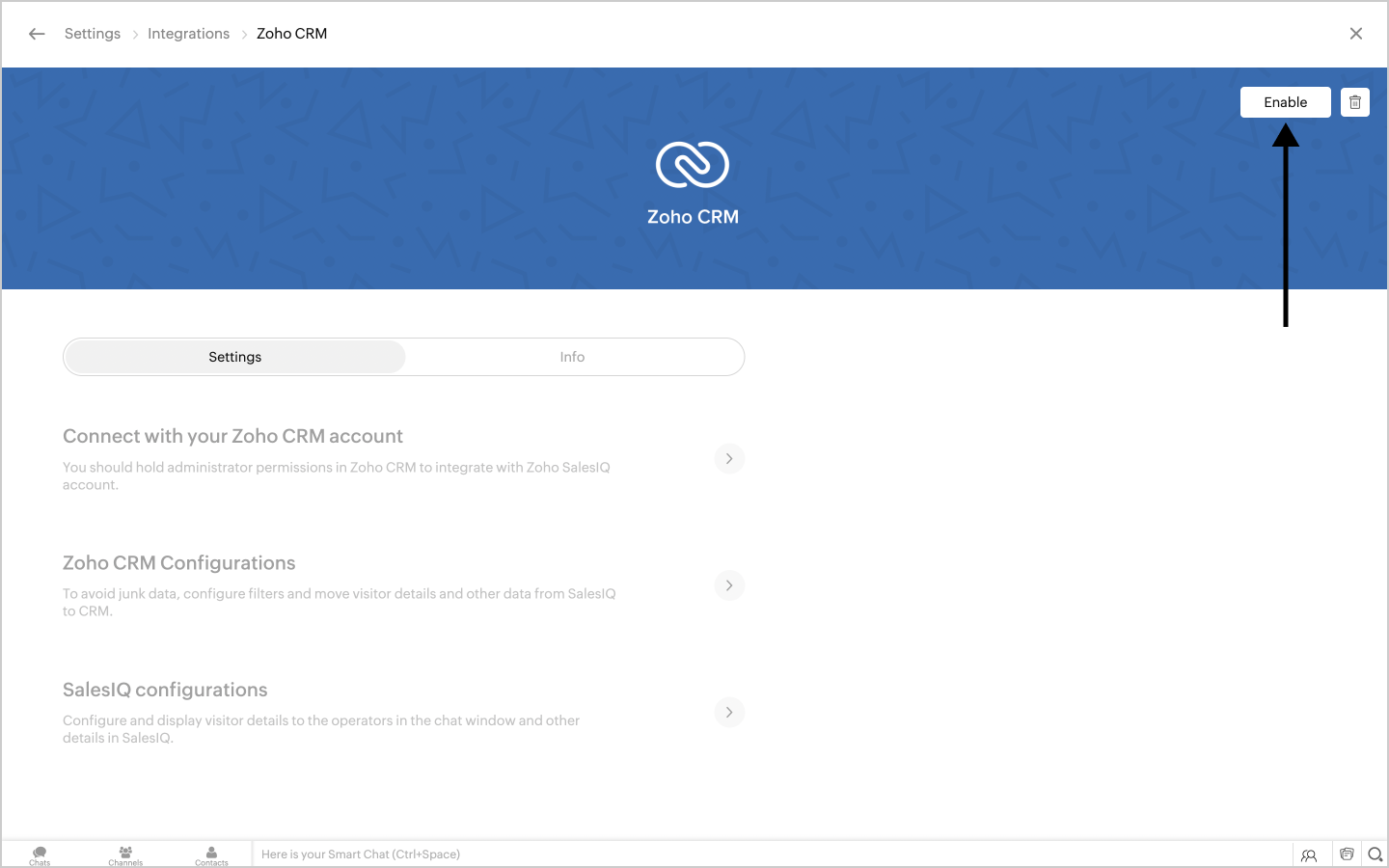Go to Integrations in the breadcrumb
This screenshot has width=1389, height=868.
pyautogui.click(x=189, y=34)
